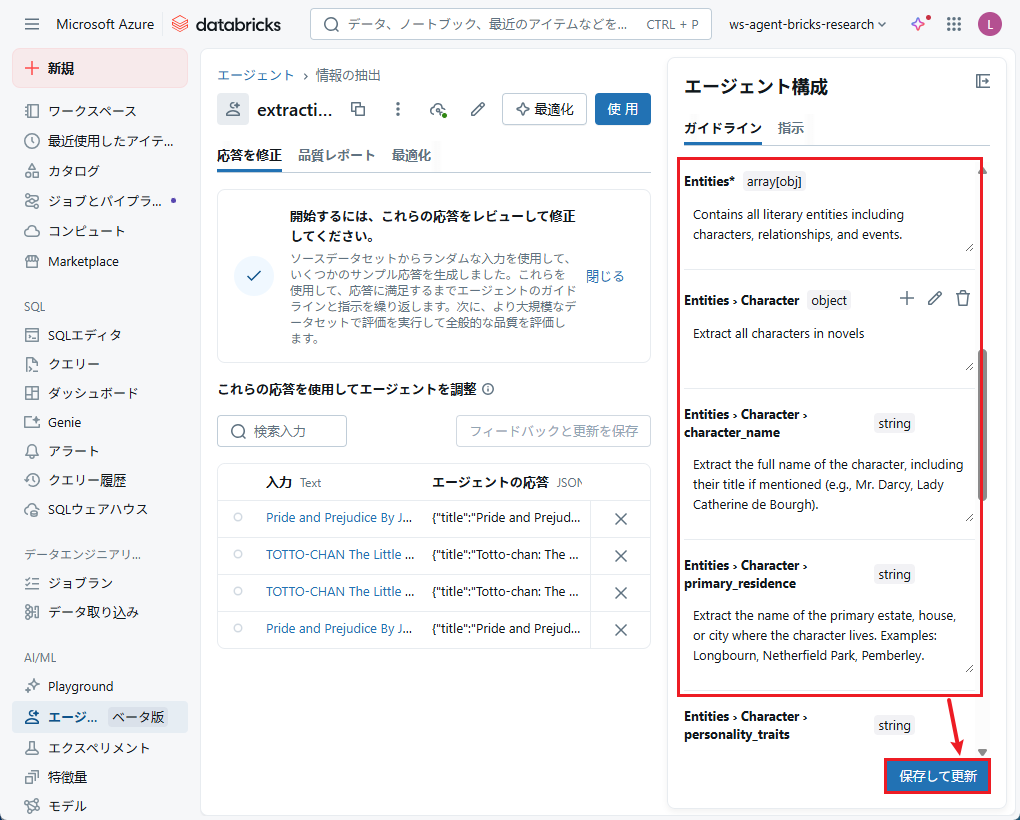Viewport: 1020px width, 820px height.
Task: Click the 検索入力 search field
Action: [282, 431]
